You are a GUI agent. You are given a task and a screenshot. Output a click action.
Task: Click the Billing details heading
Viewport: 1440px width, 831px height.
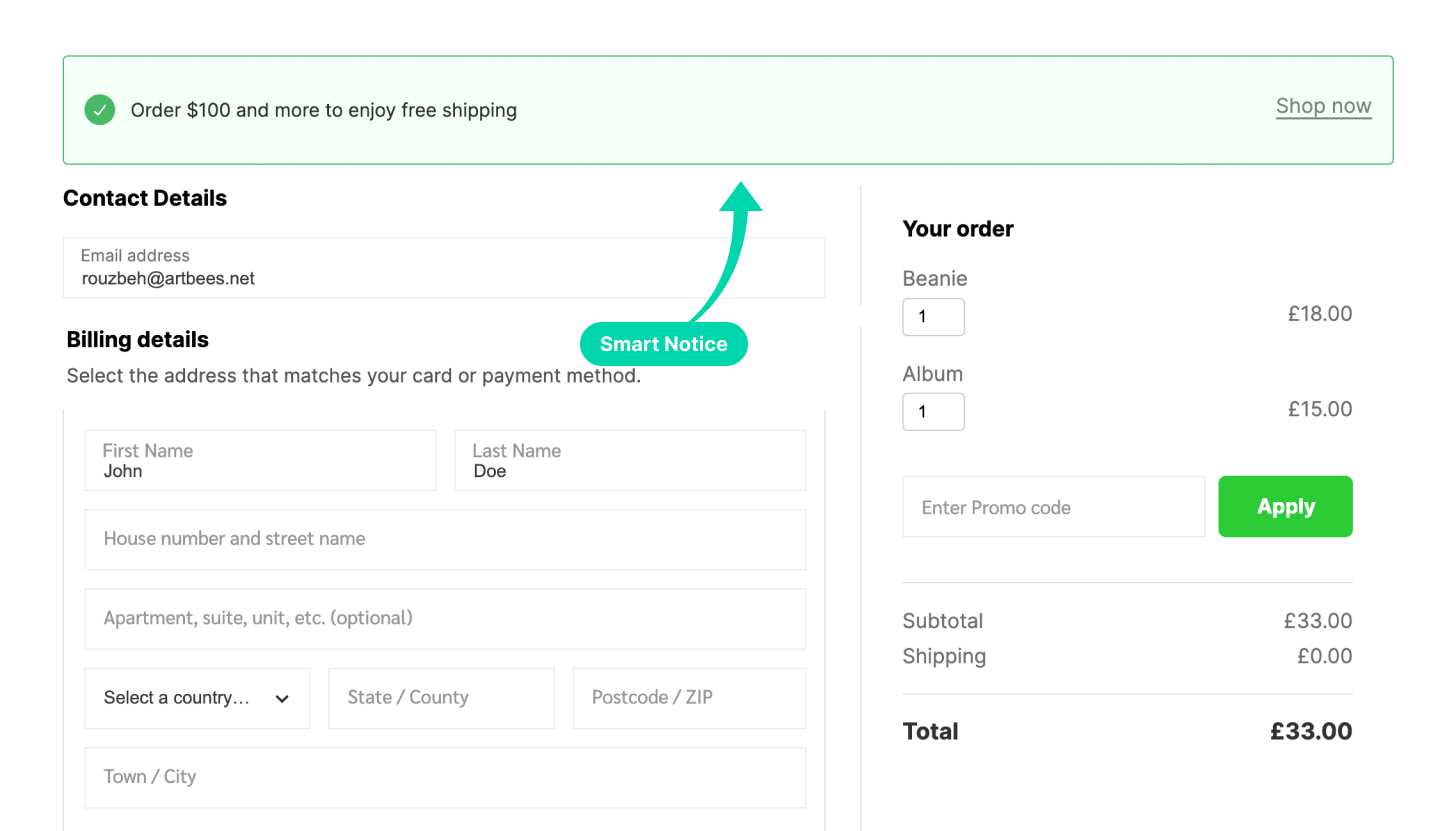pyautogui.click(x=138, y=340)
